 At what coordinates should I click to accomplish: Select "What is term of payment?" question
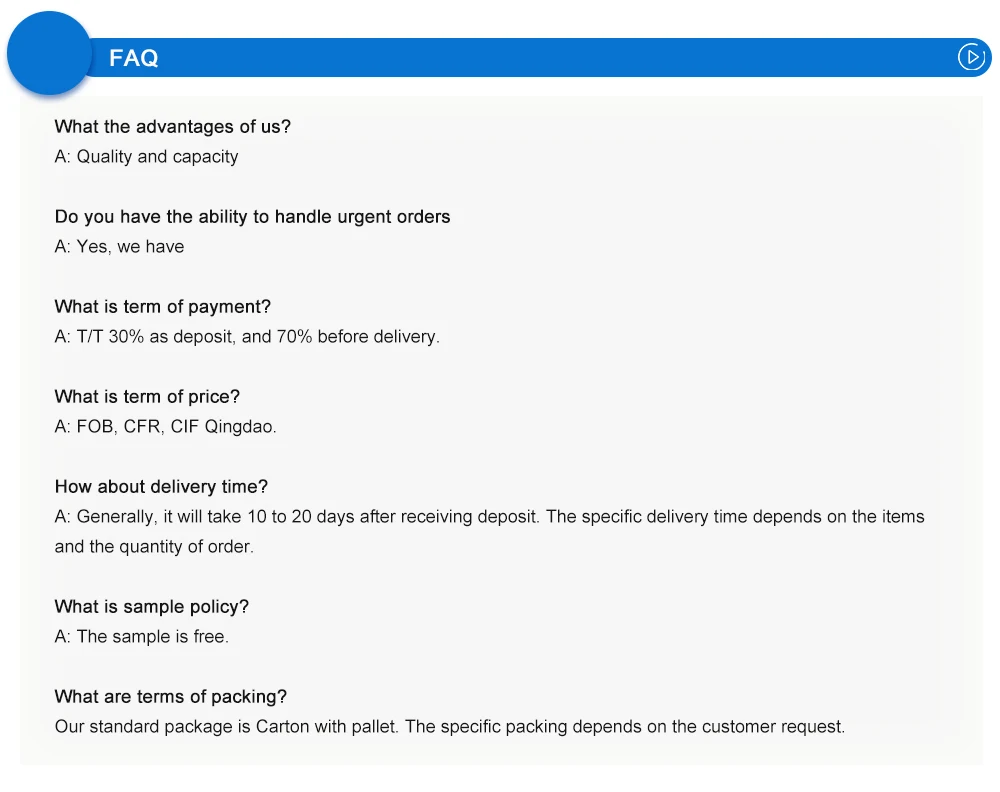162,307
